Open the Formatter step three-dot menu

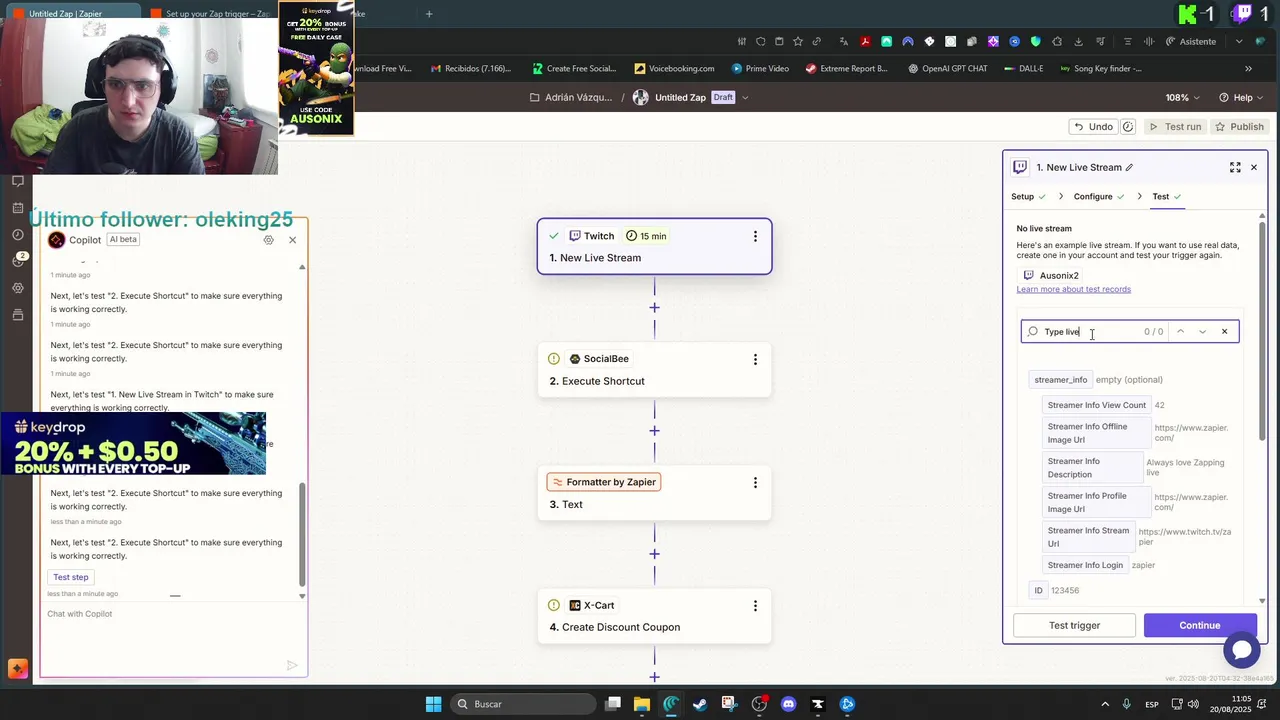coord(755,482)
